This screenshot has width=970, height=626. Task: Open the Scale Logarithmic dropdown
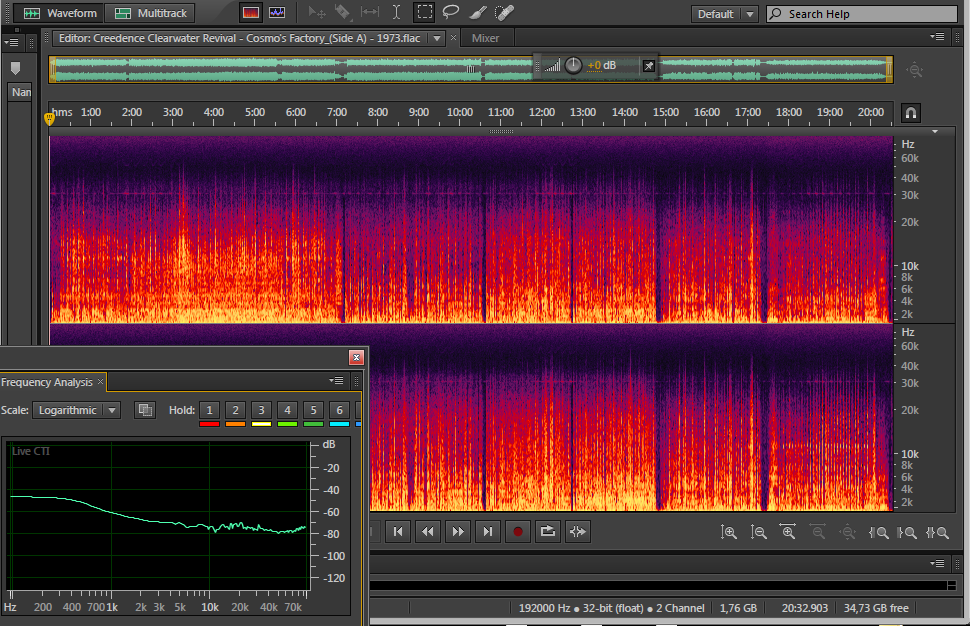[77, 410]
